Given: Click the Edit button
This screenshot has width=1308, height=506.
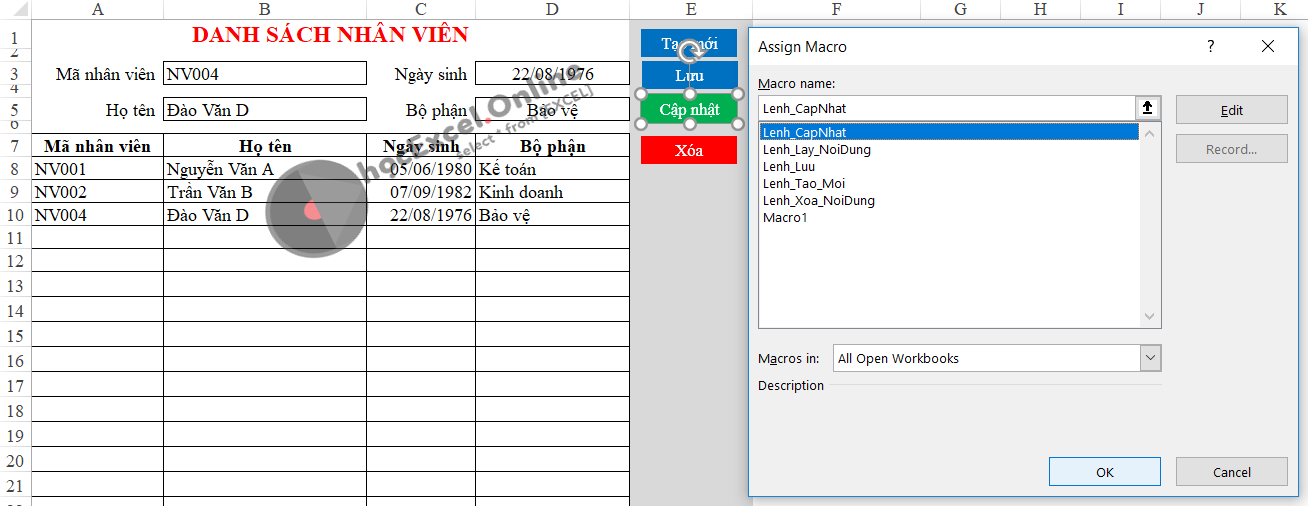Looking at the screenshot, I should (1231, 110).
